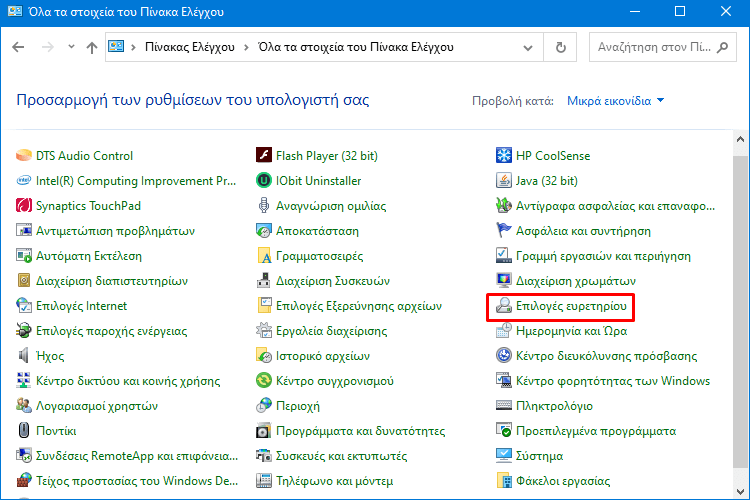Image resolution: width=750 pixels, height=500 pixels.
Task: Click the Συσκευές και εκτυπωτές printer icon
Action: click(x=264, y=455)
